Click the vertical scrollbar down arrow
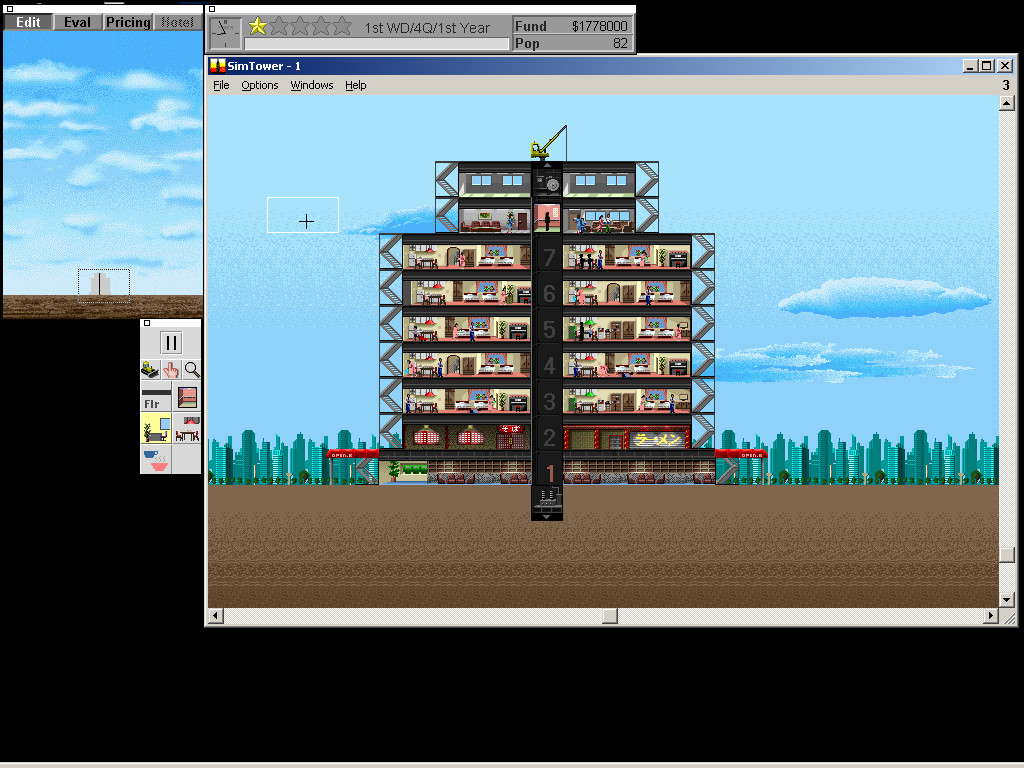The image size is (1024, 768). coord(1006,600)
